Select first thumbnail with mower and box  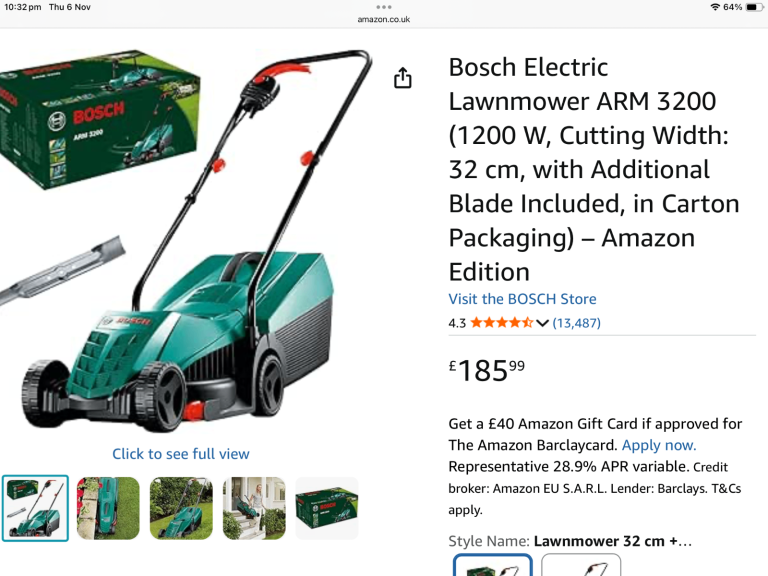[x=35, y=508]
